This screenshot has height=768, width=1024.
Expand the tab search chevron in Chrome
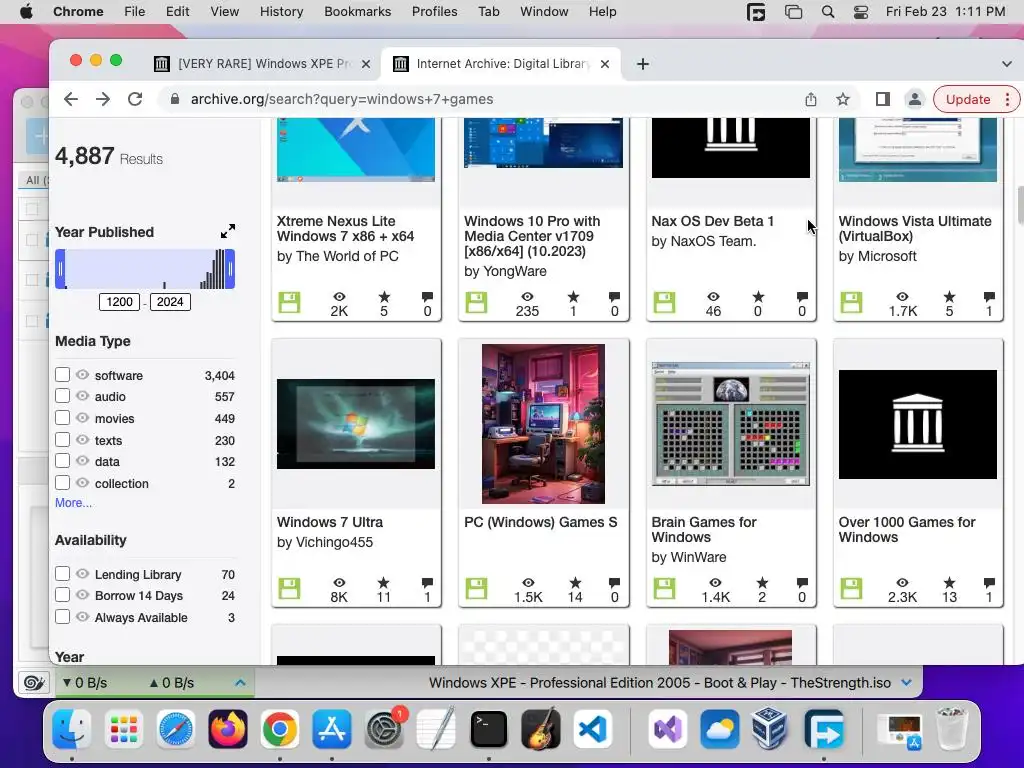(x=1006, y=64)
